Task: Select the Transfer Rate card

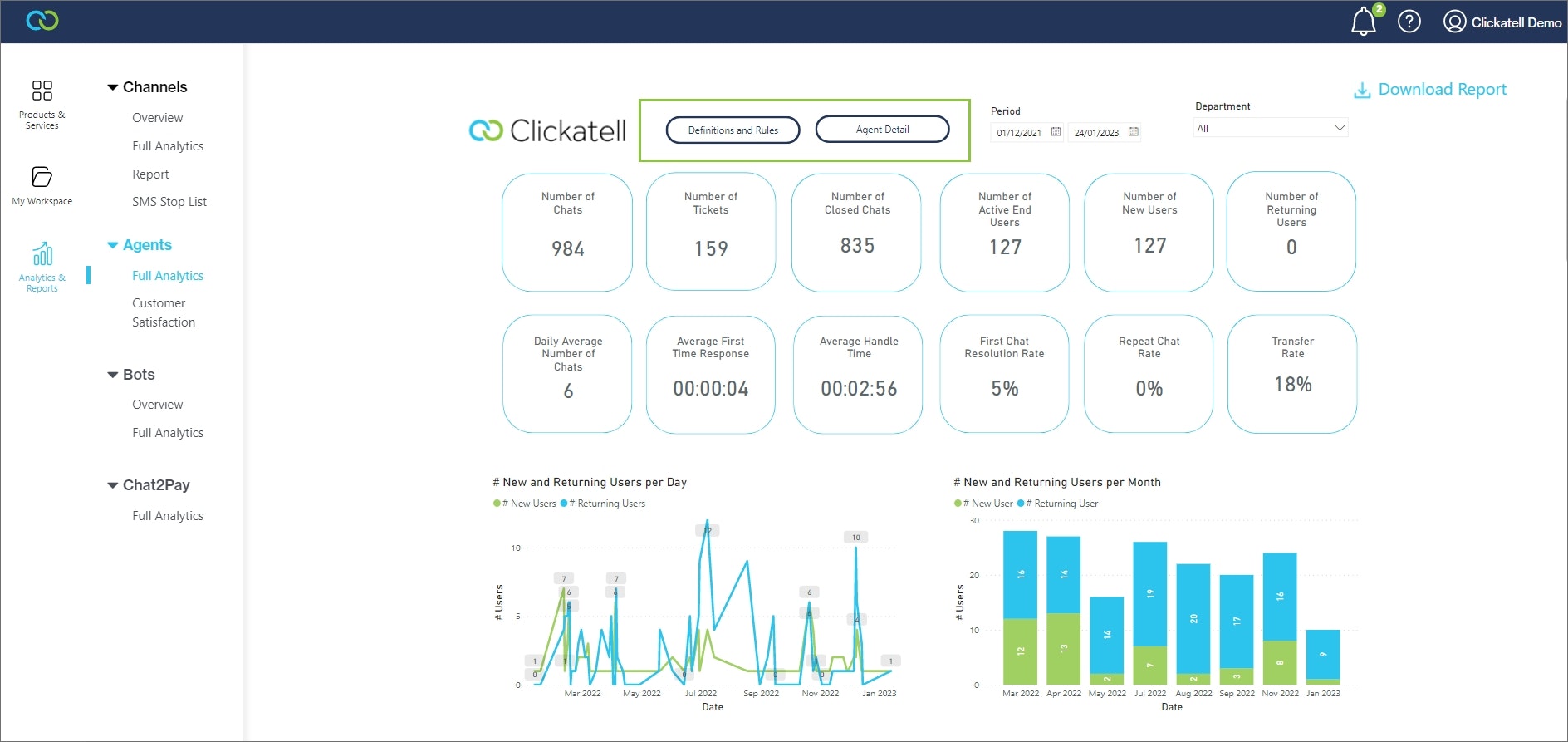Action: (x=1293, y=374)
